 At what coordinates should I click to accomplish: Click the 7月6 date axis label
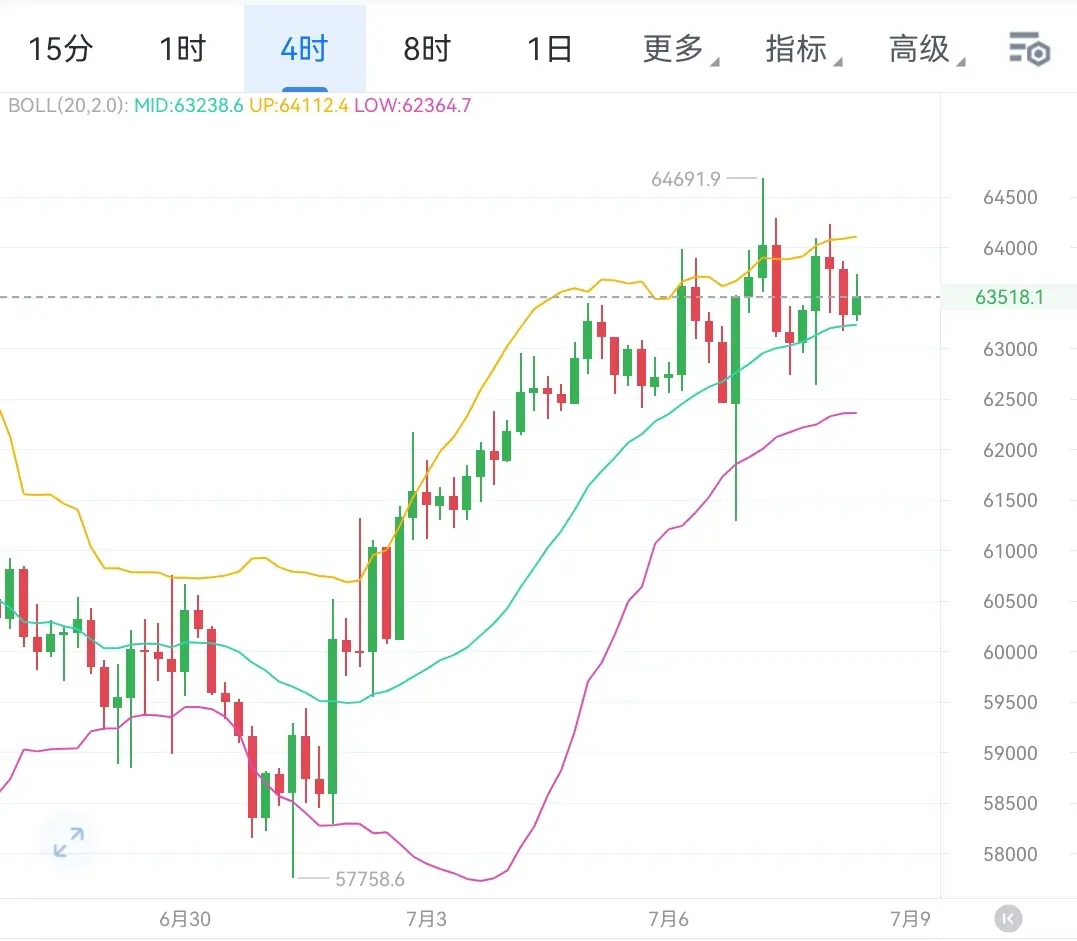(x=668, y=918)
